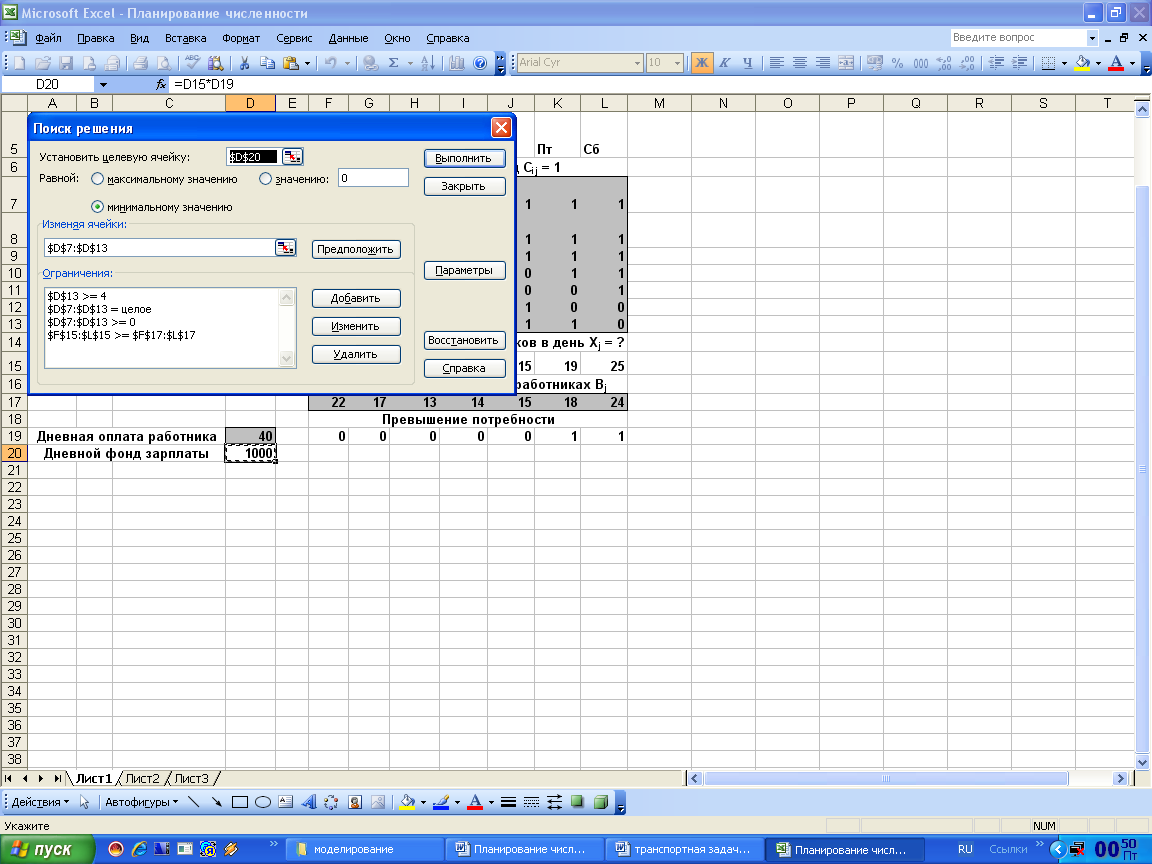This screenshot has height=864, width=1152.
Task: Choose the 'значению' radio option
Action: pos(266,179)
